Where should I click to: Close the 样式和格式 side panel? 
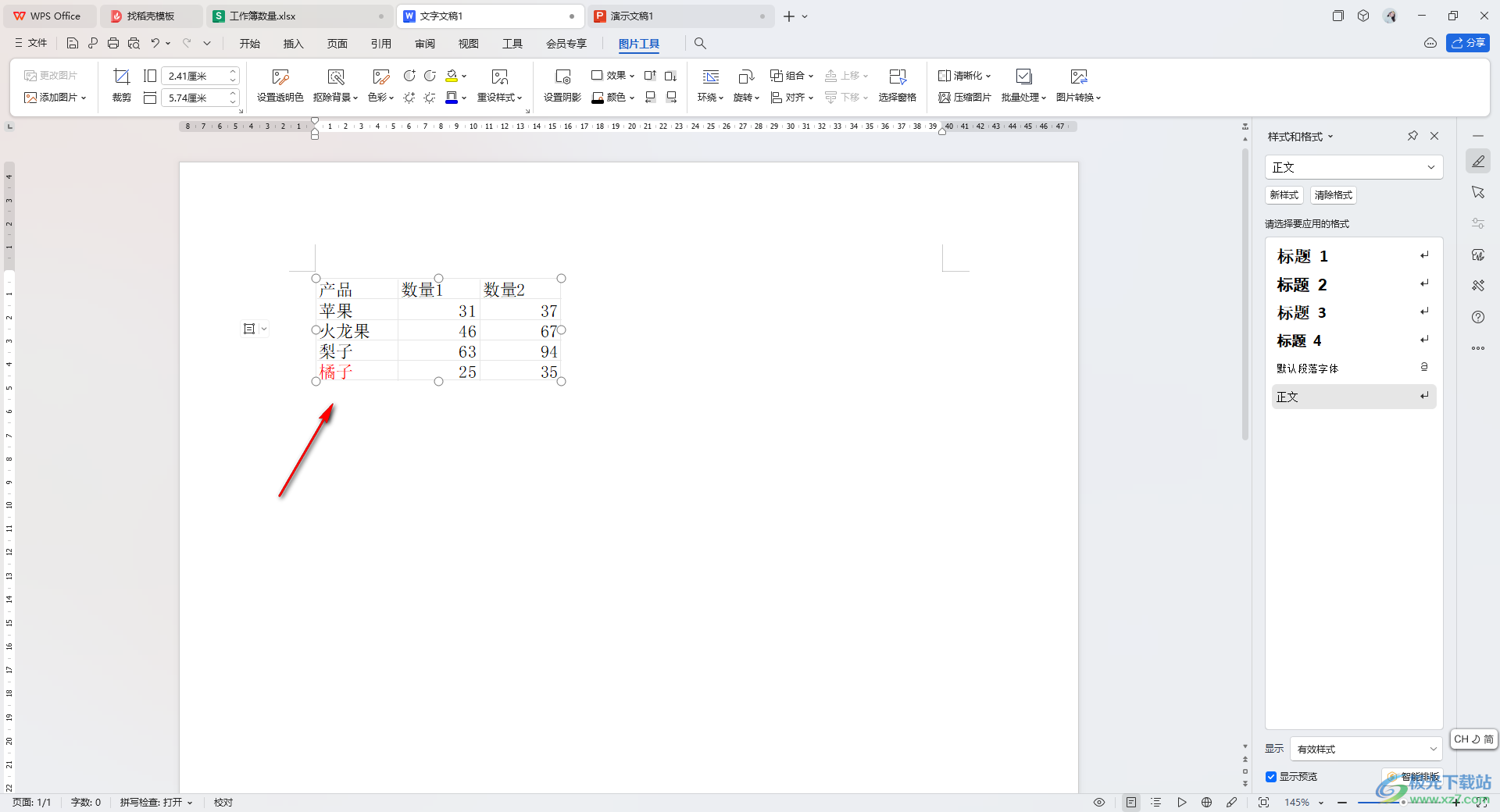[x=1434, y=136]
